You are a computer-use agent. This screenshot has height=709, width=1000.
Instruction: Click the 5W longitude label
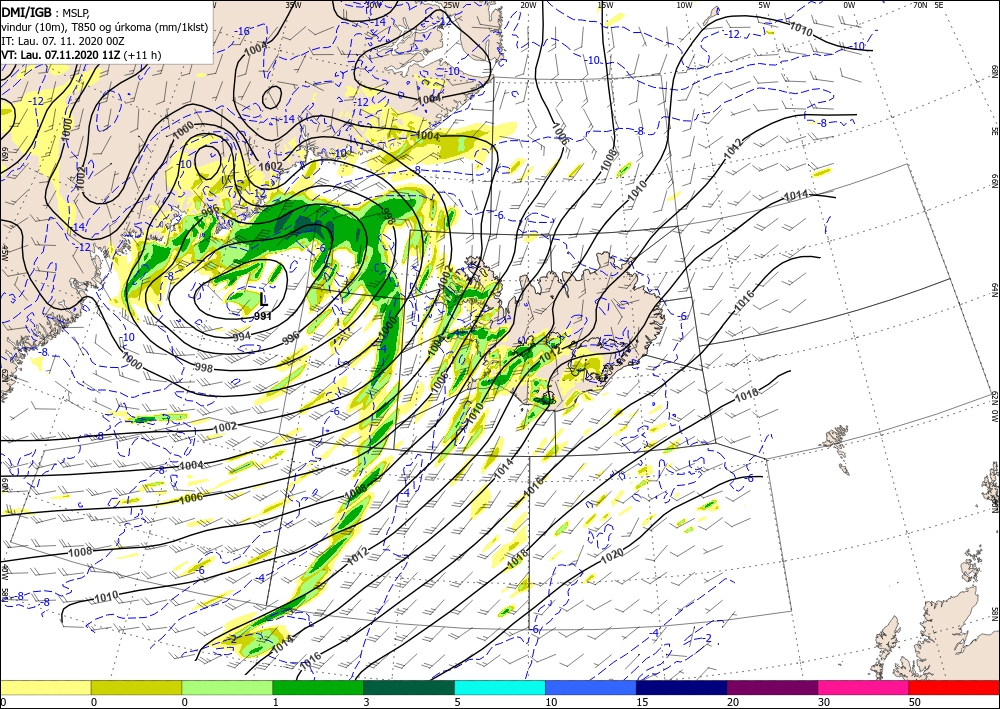pyautogui.click(x=765, y=4)
